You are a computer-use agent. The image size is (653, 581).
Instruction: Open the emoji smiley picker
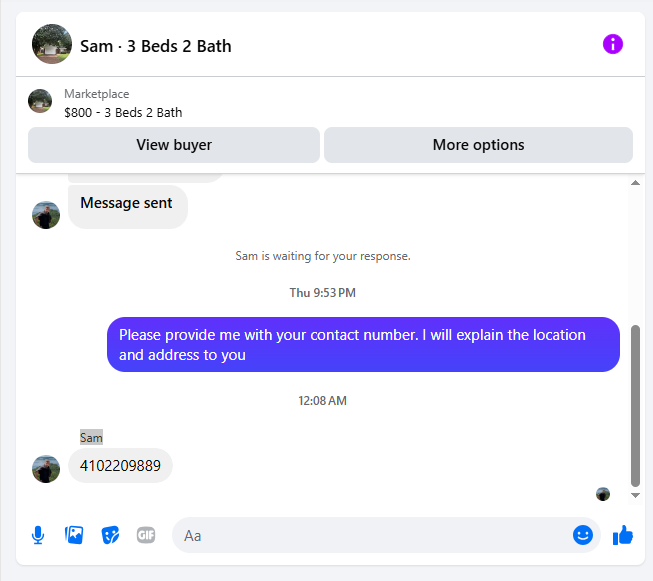click(583, 535)
